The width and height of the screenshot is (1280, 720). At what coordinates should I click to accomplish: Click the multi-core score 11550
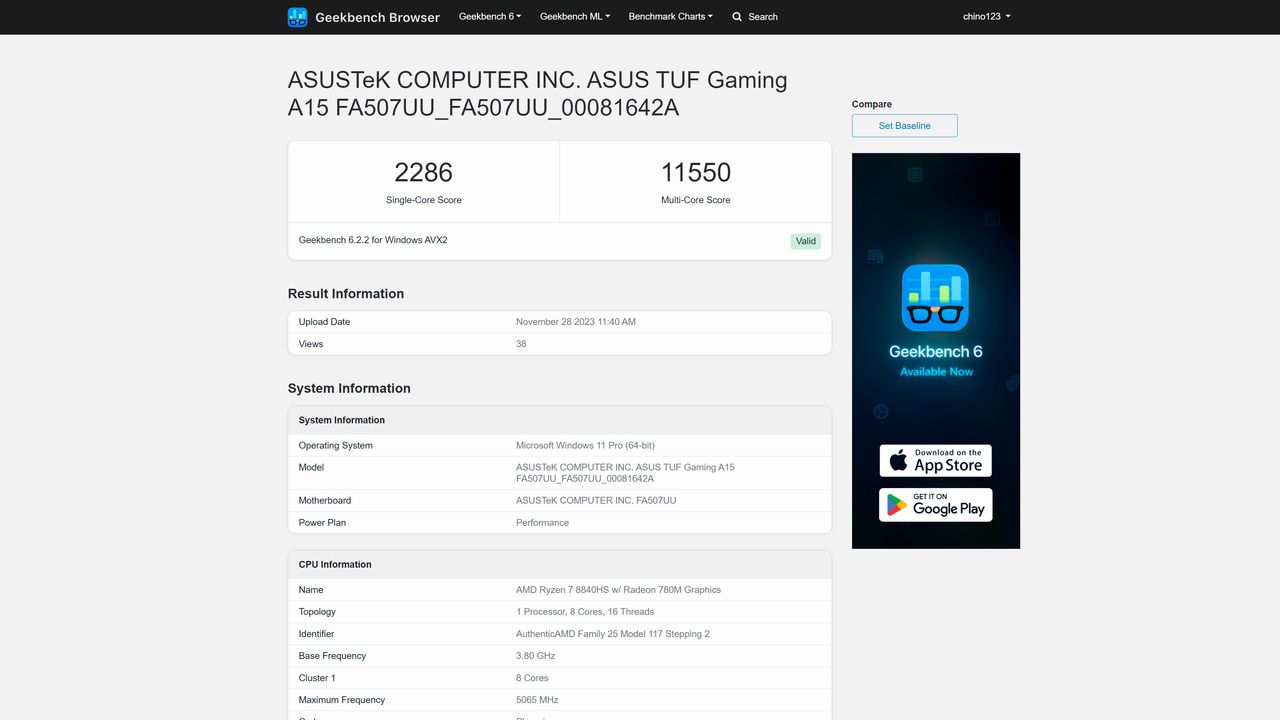click(696, 172)
